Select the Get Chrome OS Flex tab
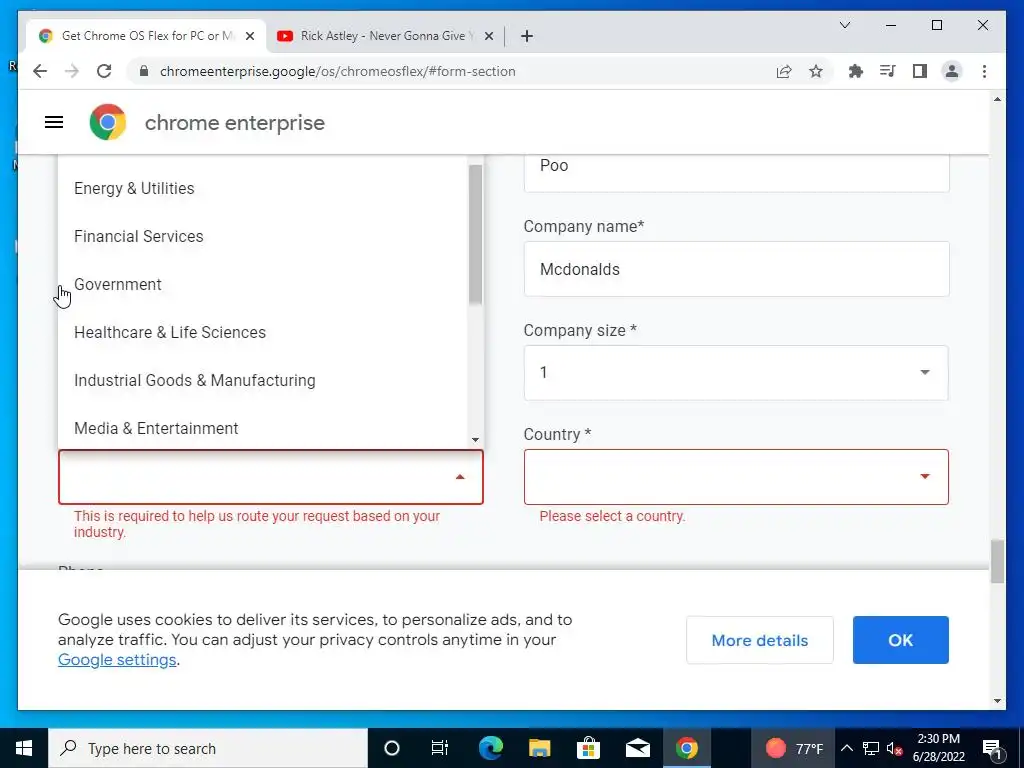 (146, 36)
